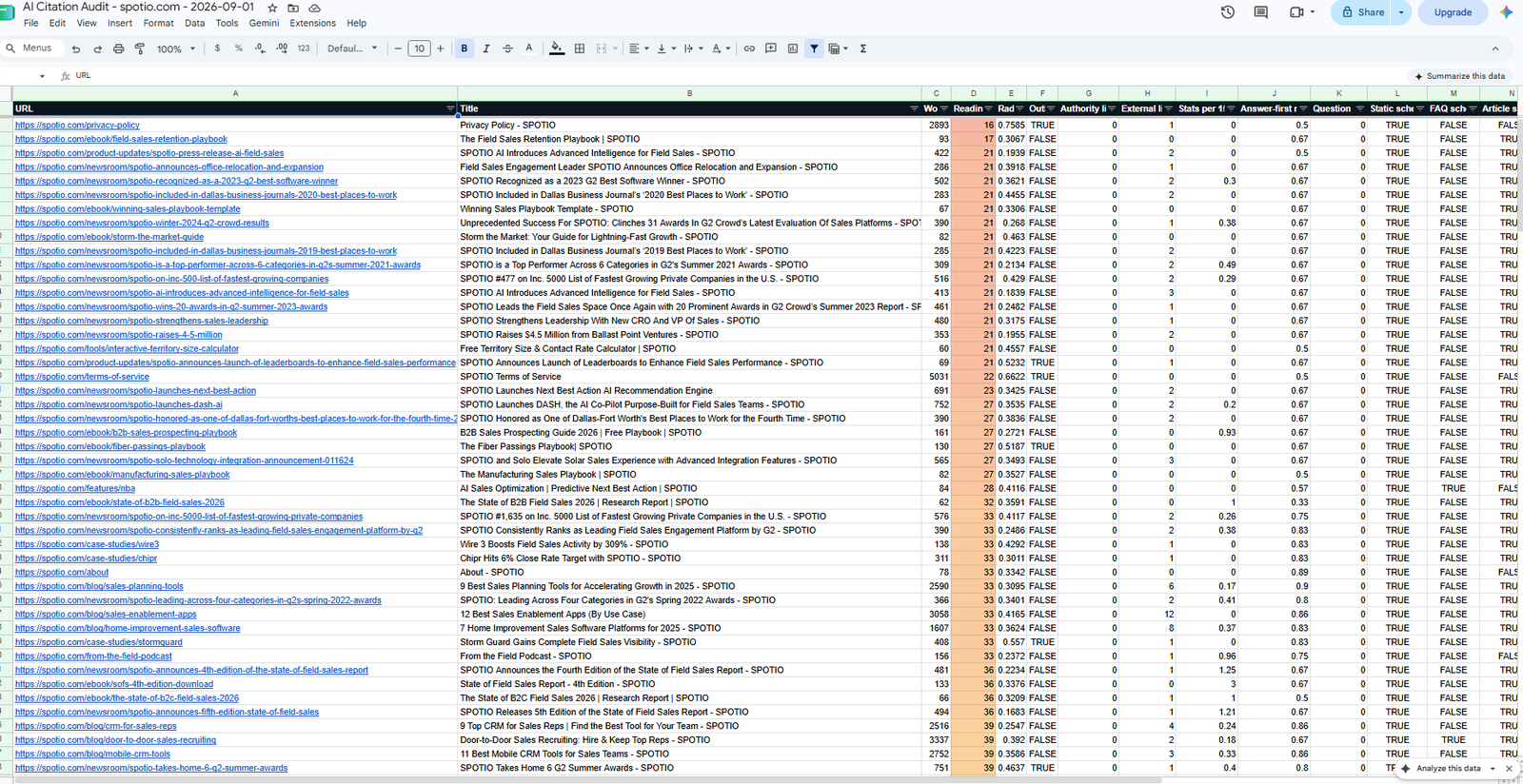The height and width of the screenshot is (784, 1523).
Task: Click the Menus search box
Action: [32, 49]
